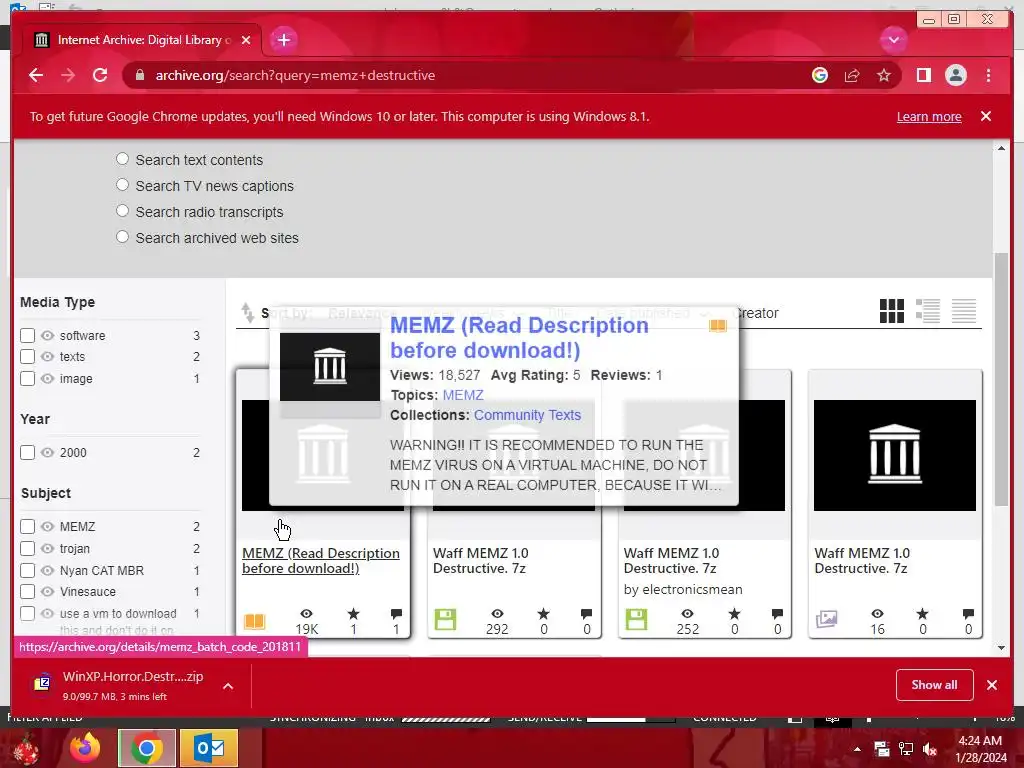Click reviews icon on MEMZ card

tap(396, 613)
